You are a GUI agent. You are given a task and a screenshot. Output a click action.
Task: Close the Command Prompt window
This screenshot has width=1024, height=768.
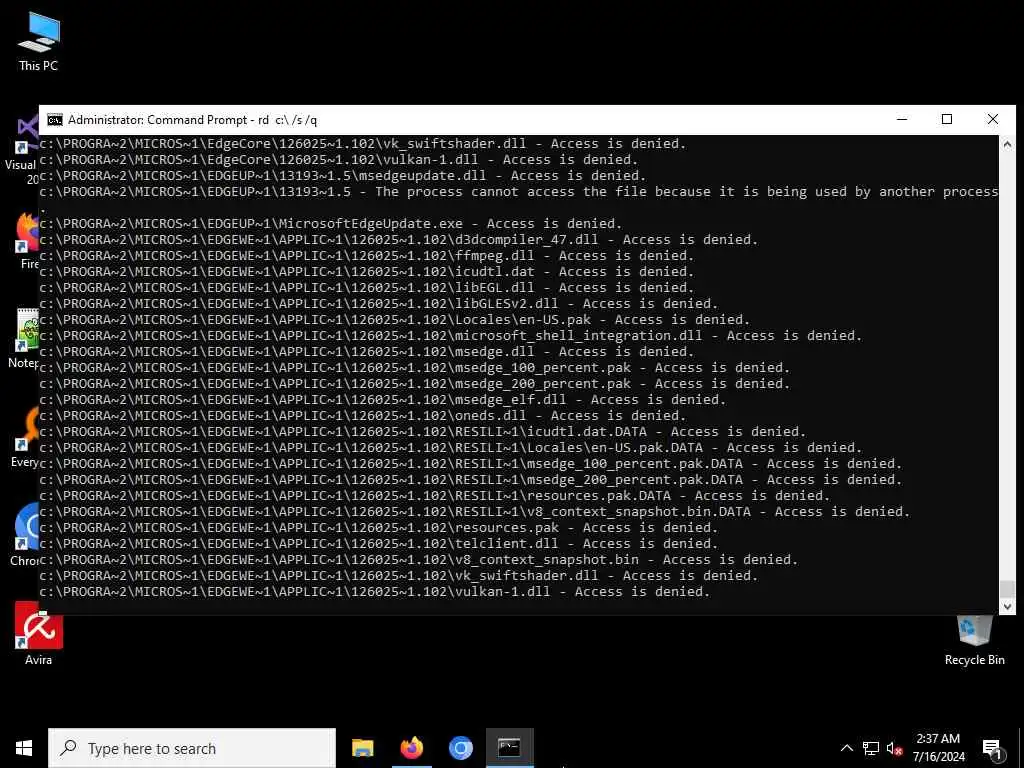993,120
